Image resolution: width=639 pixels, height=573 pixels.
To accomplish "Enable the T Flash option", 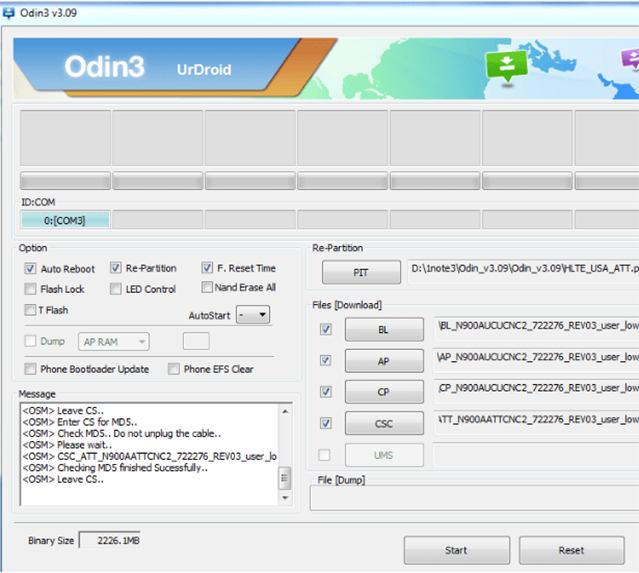I will click(30, 310).
